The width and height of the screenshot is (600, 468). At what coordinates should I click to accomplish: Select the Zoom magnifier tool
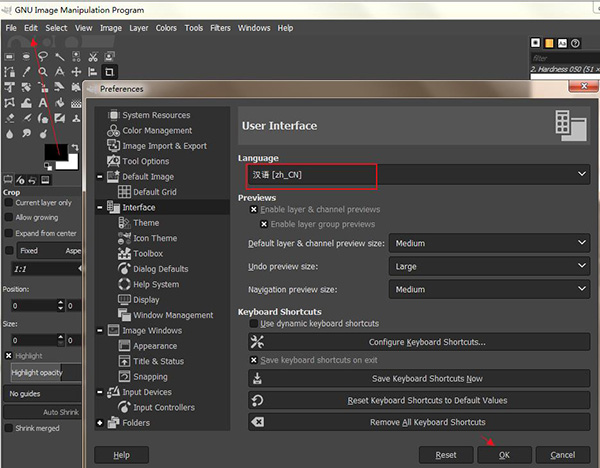pyautogui.click(x=43, y=72)
